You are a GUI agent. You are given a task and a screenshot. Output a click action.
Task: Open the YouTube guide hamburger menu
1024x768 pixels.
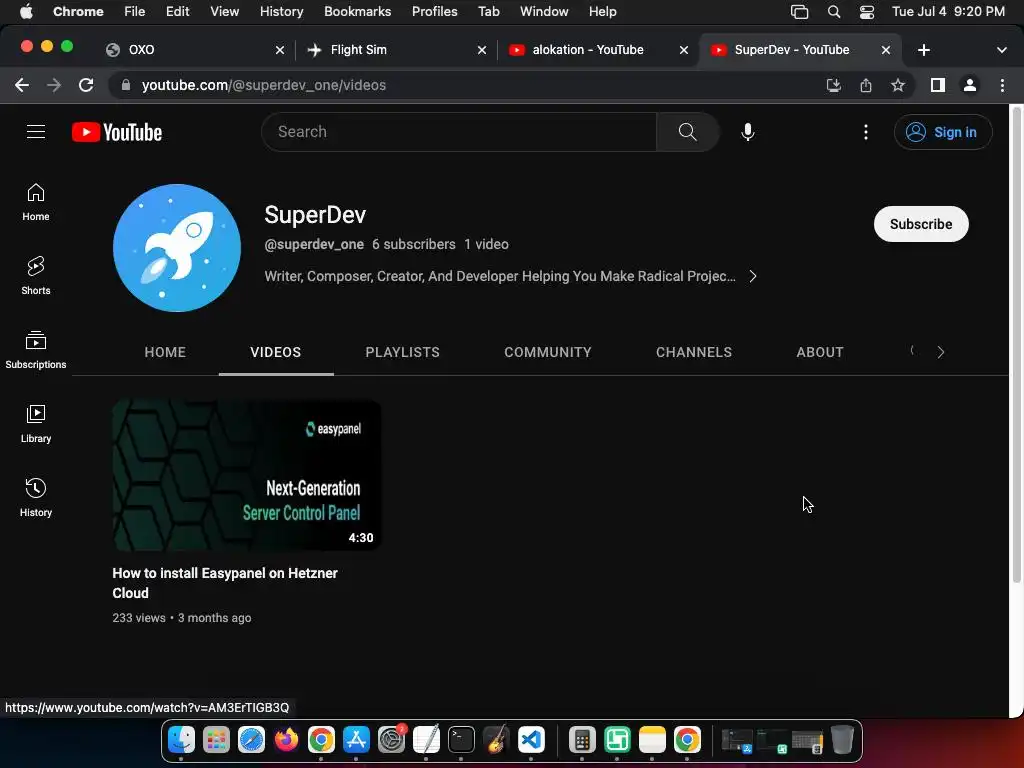pyautogui.click(x=36, y=132)
